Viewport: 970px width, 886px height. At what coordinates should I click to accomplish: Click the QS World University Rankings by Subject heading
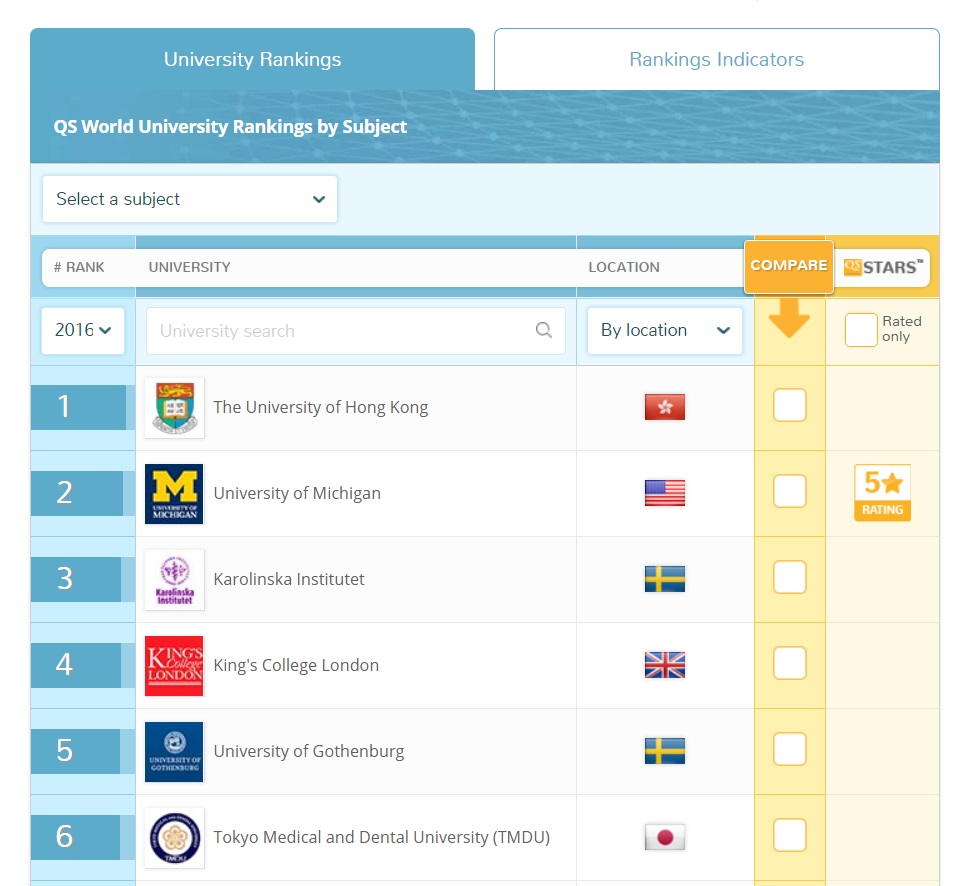[230, 127]
